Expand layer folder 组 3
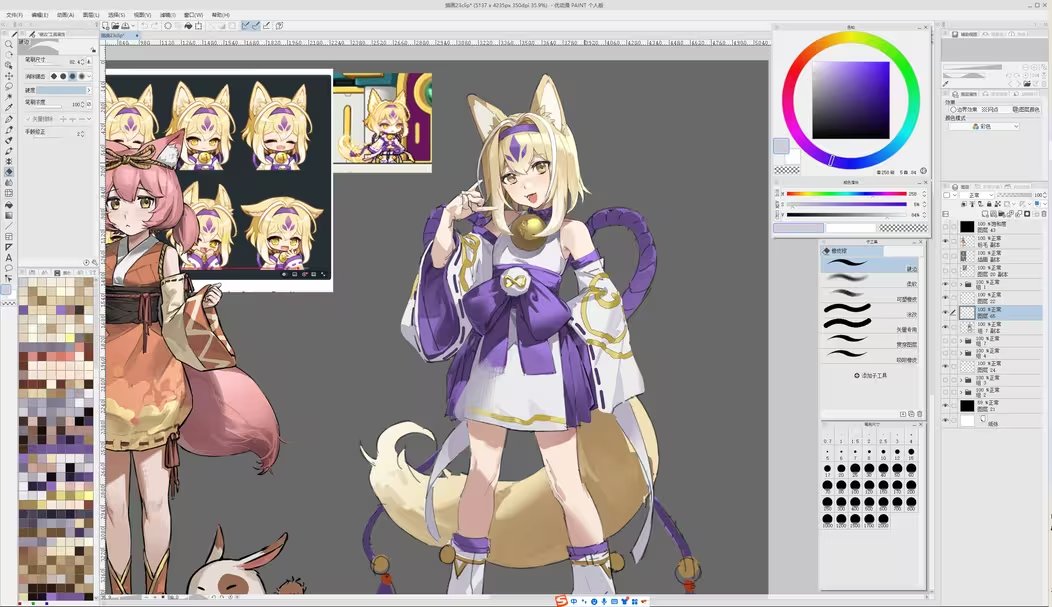Screen dimensions: 1052x607 961,380
